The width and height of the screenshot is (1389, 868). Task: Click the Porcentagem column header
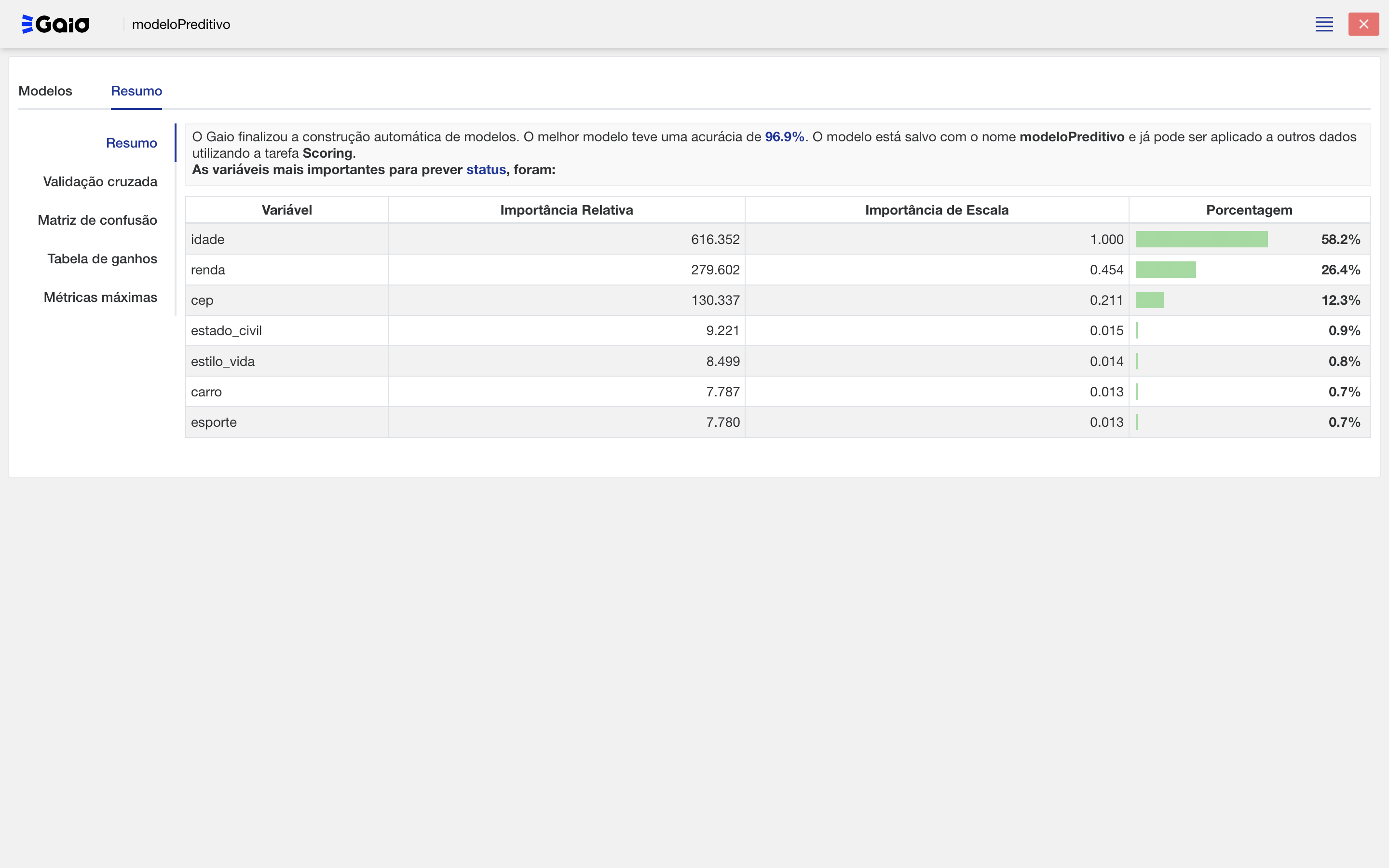1249,210
